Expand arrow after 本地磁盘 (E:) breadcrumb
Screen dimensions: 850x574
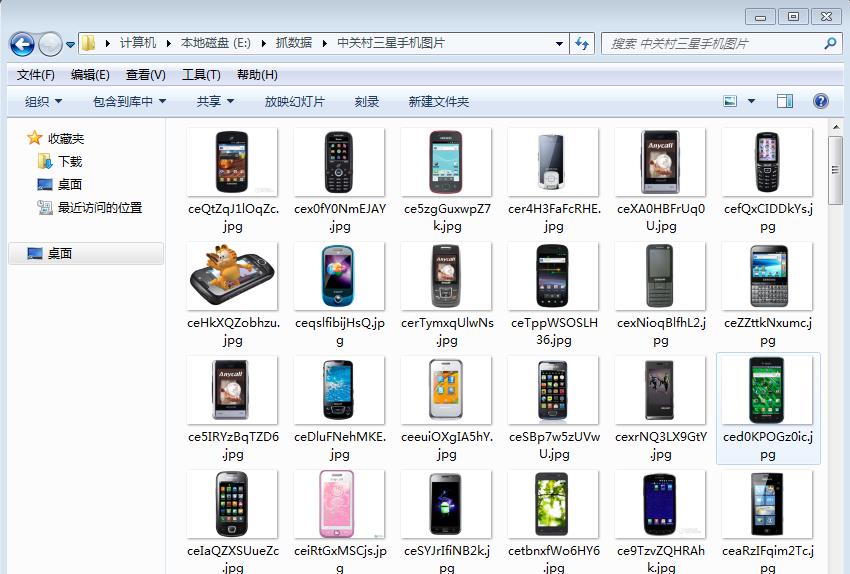click(x=263, y=43)
